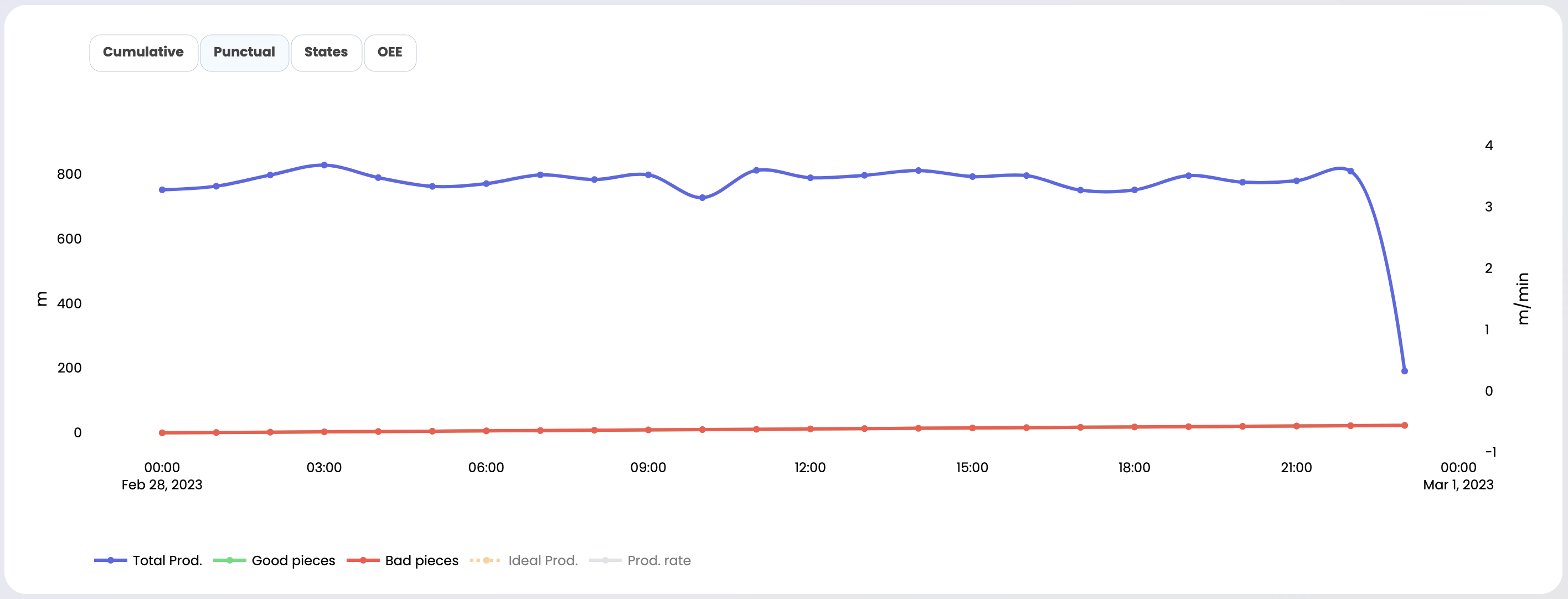This screenshot has height=599, width=1568.
Task: Hide the Good pieces legend series
Action: (x=293, y=561)
